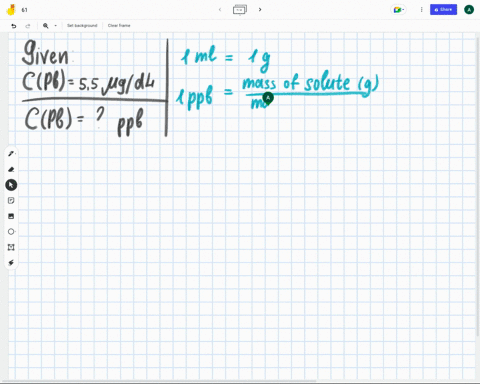Image resolution: width=480 pixels, height=384 pixels.
Task: Choose the Select arrow tool
Action: [11, 185]
